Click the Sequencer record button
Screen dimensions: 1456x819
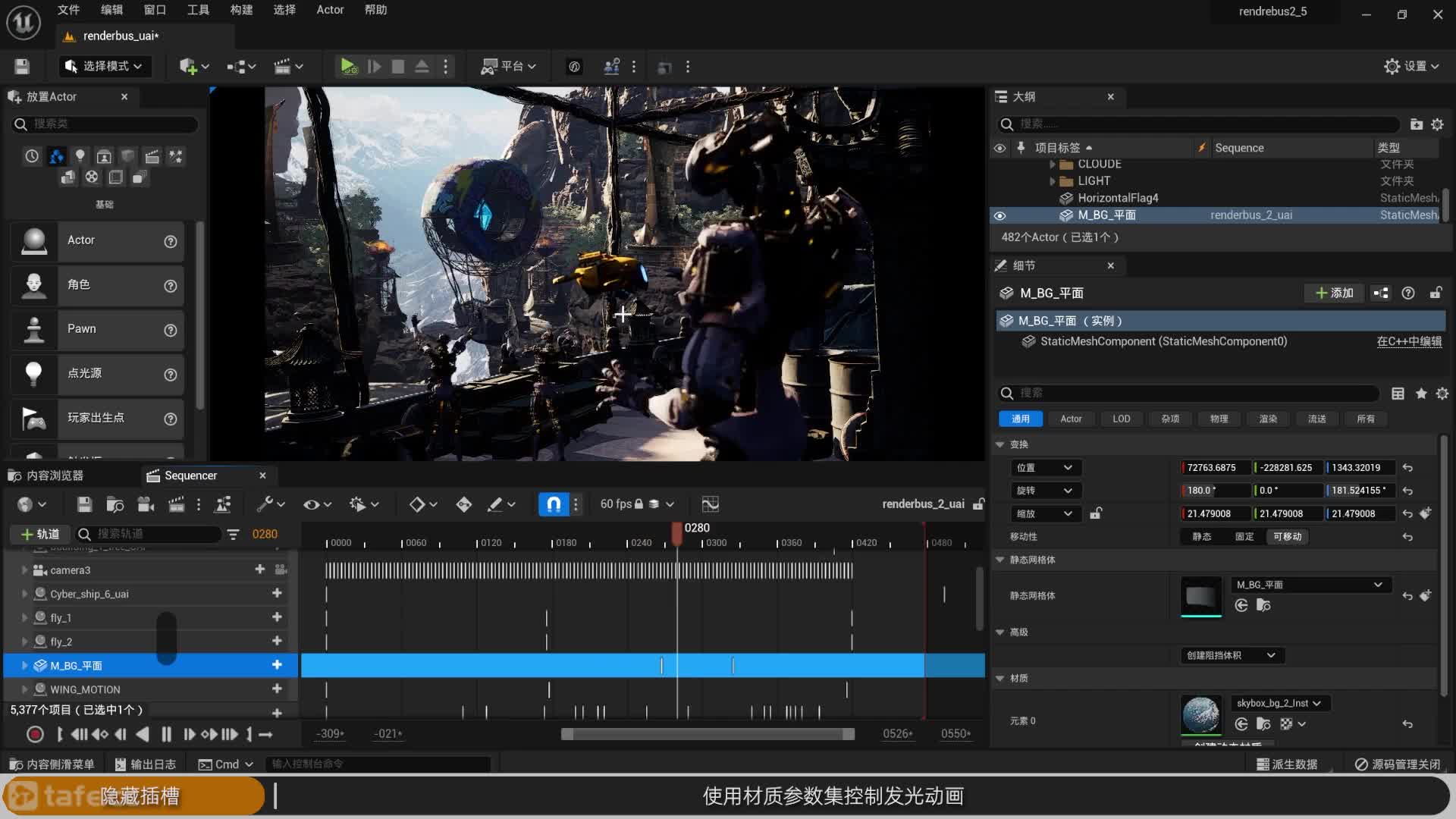click(x=35, y=734)
